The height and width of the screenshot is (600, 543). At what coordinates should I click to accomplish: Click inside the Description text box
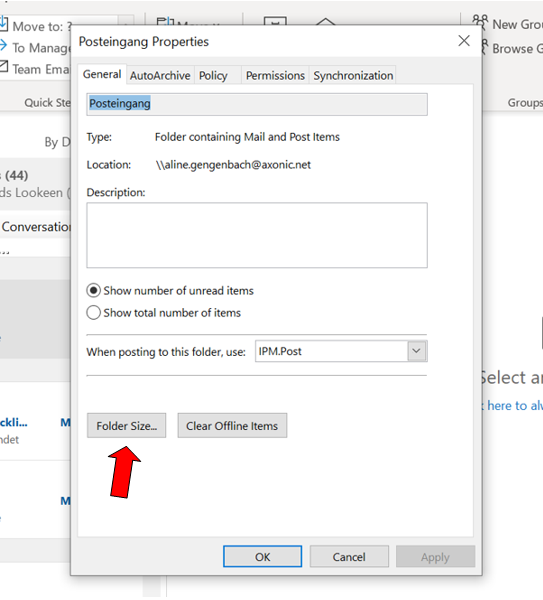point(257,235)
